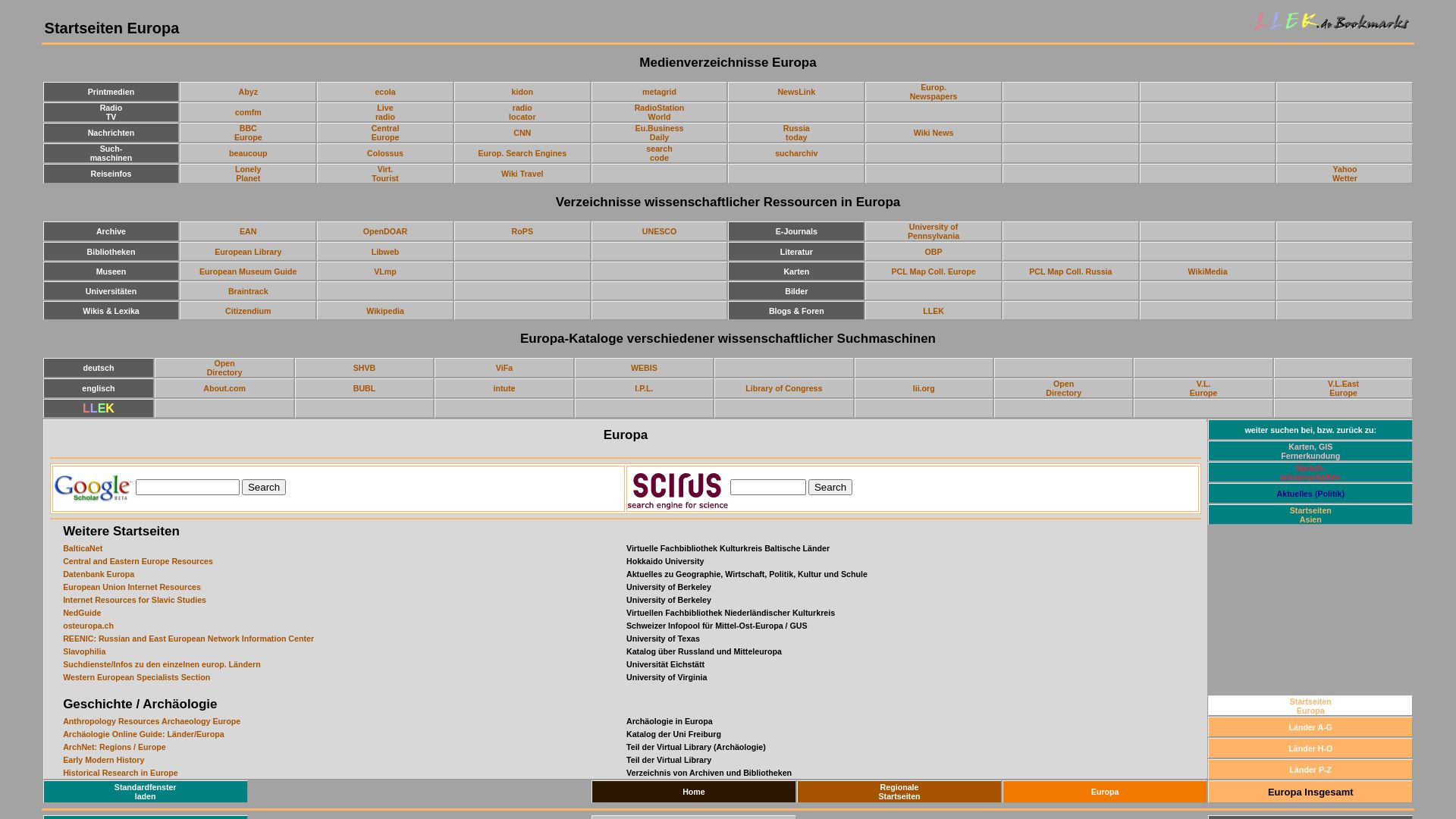Viewport: 1456px width, 819px height.
Task: Select the Karten, GIS Fernerkundung navigation item
Action: pos(1310,451)
